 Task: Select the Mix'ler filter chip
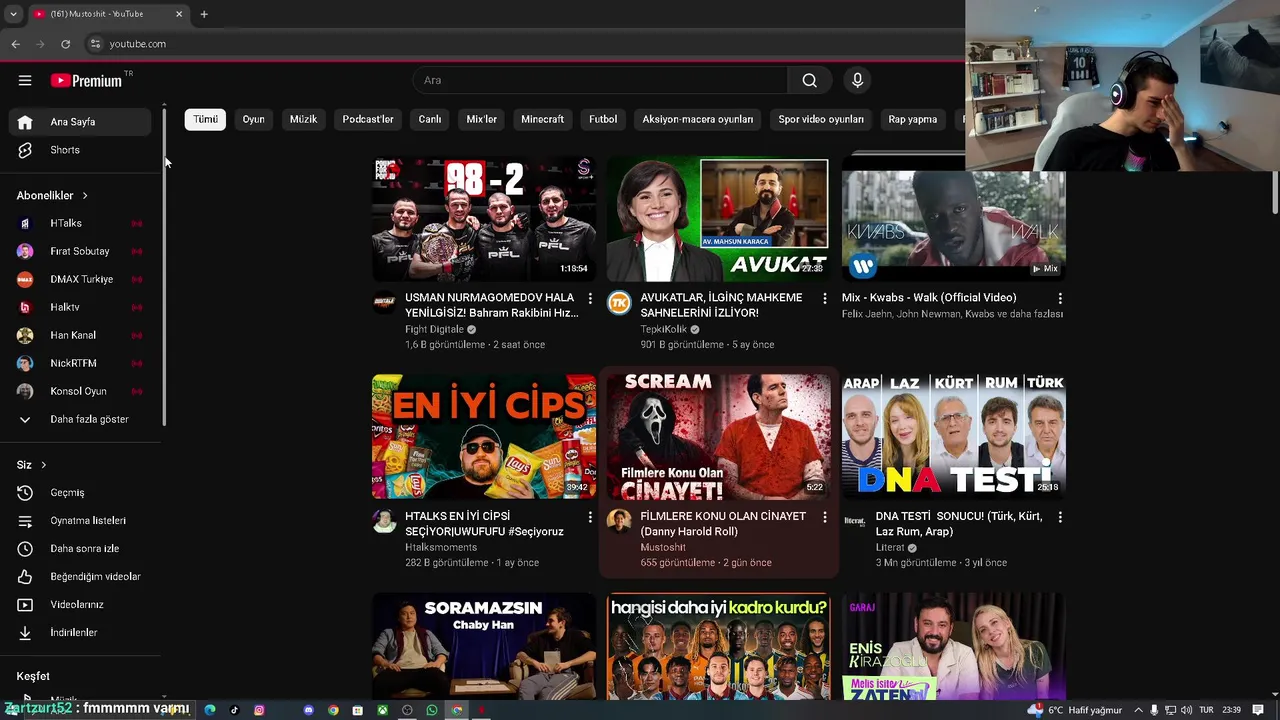482,119
